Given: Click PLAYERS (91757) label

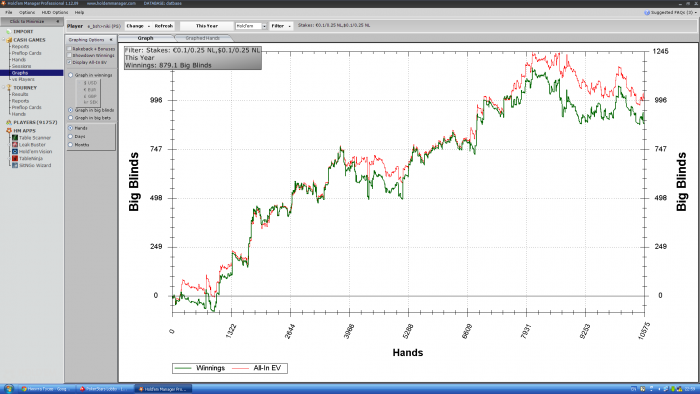Looking at the screenshot, I should coord(35,122).
